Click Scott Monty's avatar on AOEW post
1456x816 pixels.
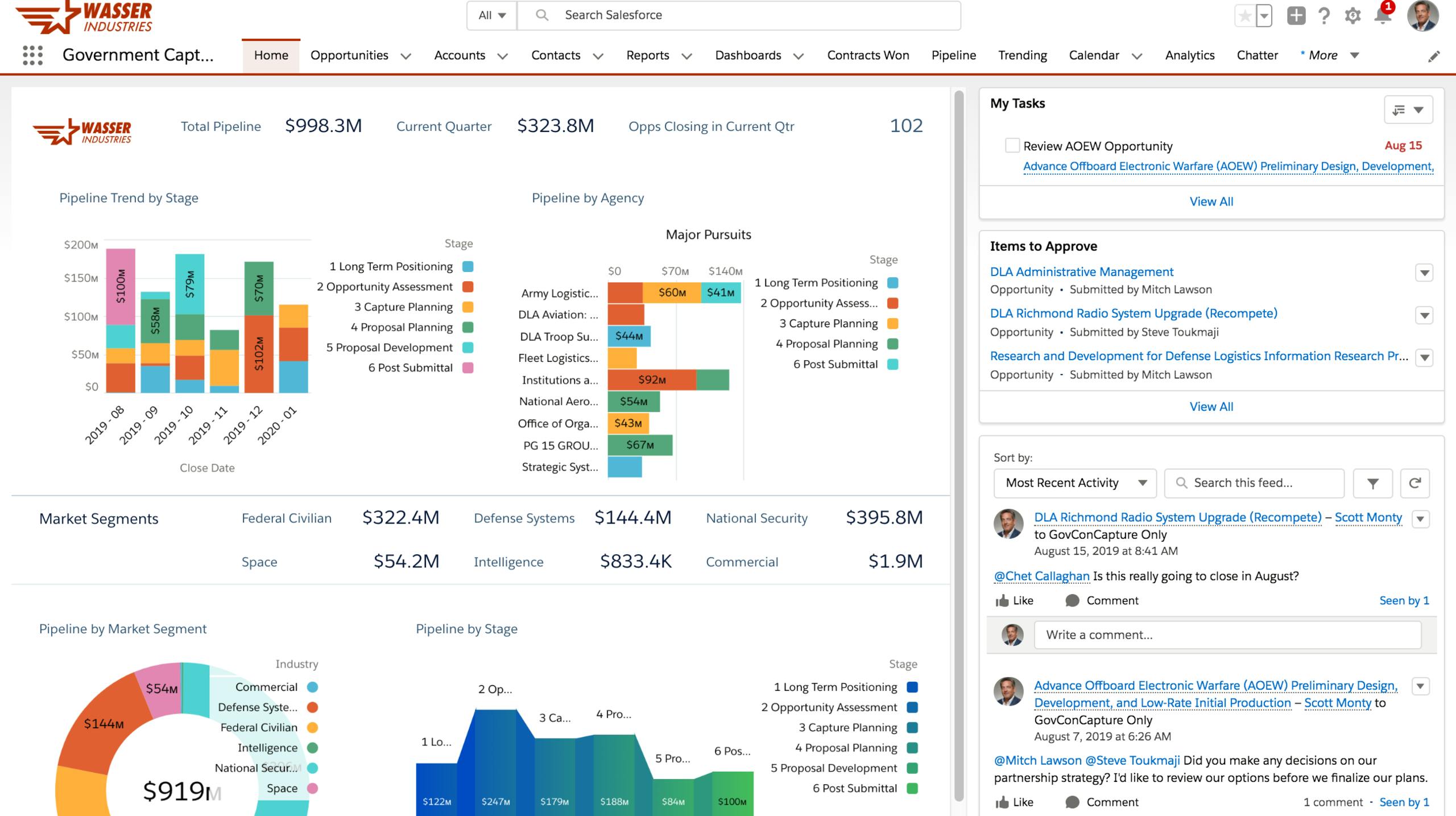pos(1008,691)
